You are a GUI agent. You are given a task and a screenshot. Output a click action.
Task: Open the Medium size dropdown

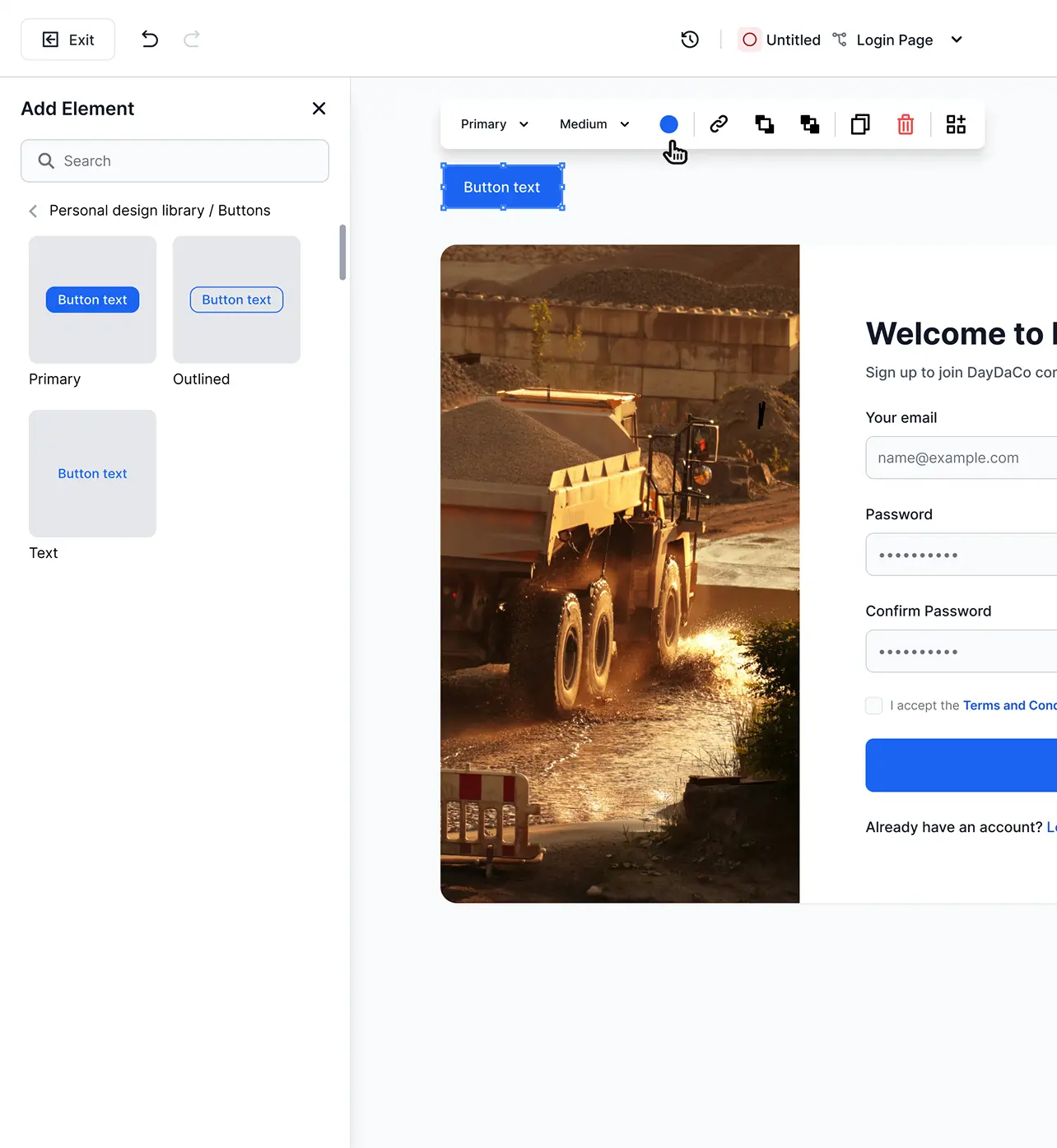pos(592,124)
